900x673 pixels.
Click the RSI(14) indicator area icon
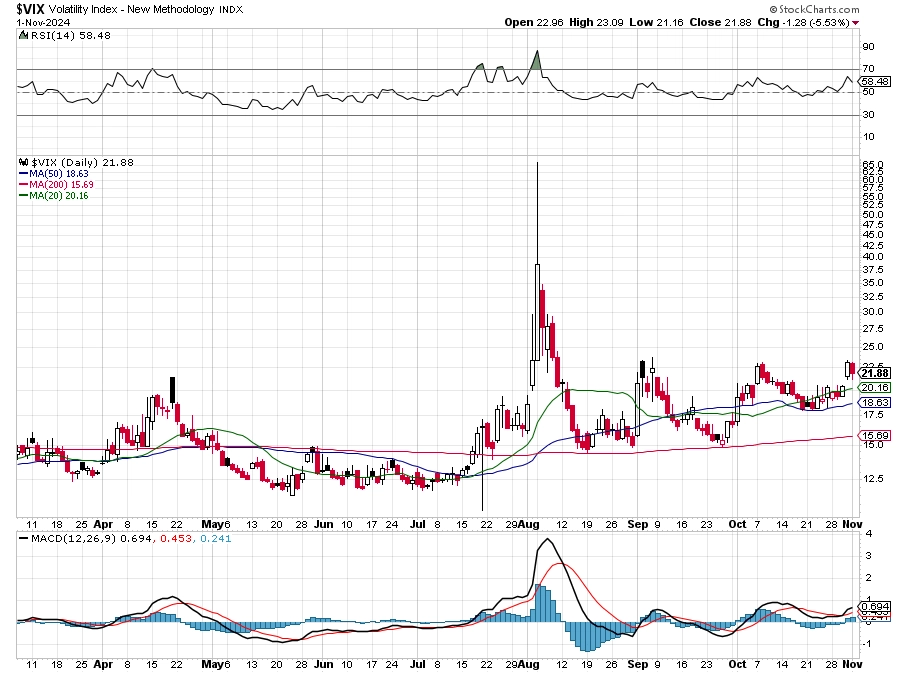click(x=23, y=35)
